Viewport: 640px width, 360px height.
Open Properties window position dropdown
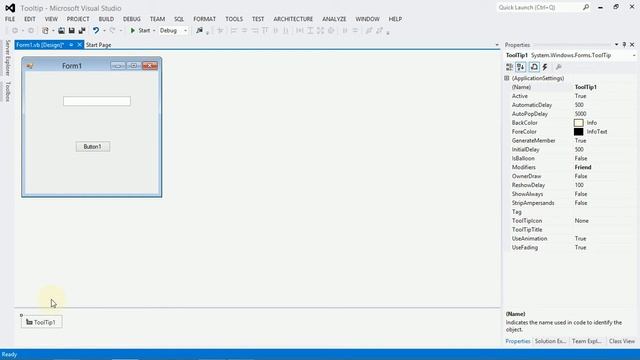(616, 44)
